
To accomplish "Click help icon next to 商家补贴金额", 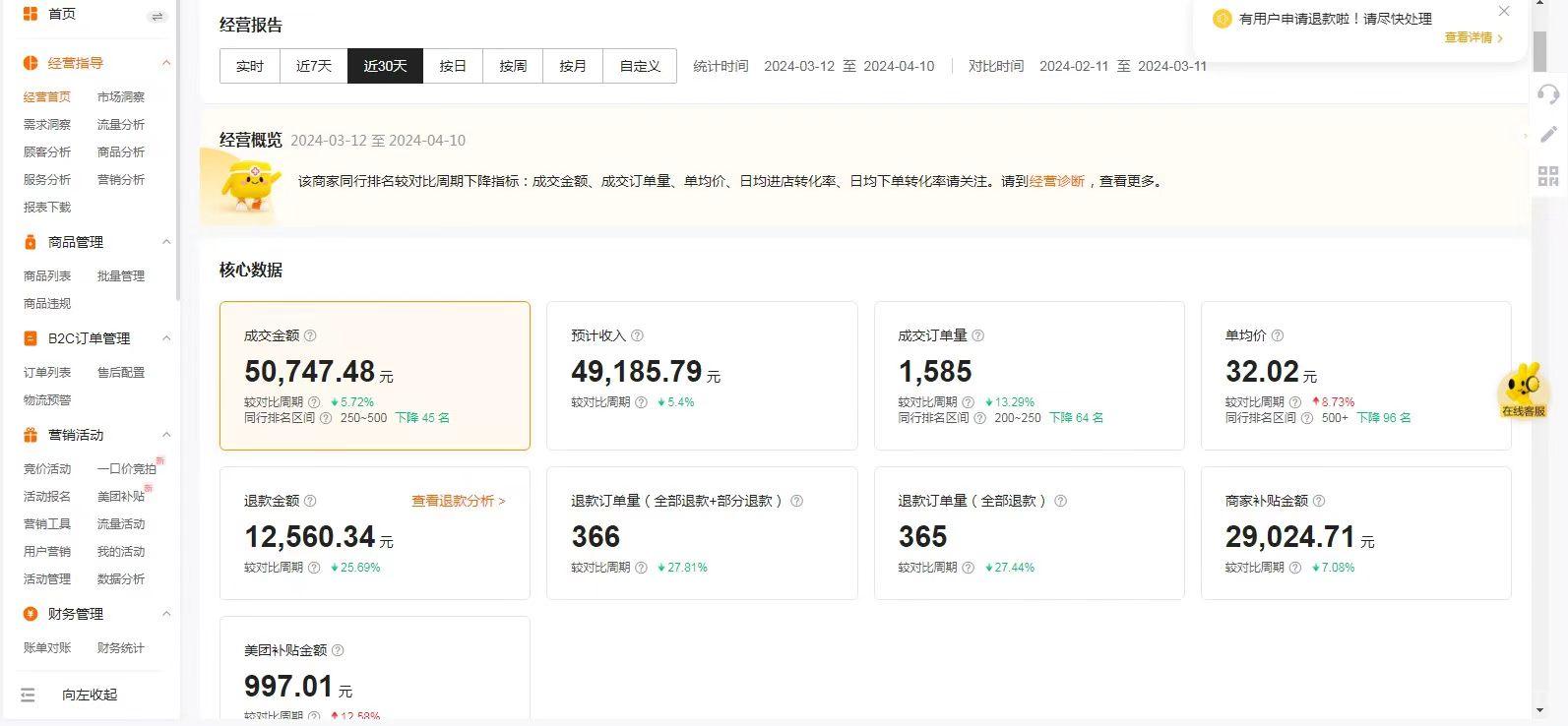I will coord(1319,501).
